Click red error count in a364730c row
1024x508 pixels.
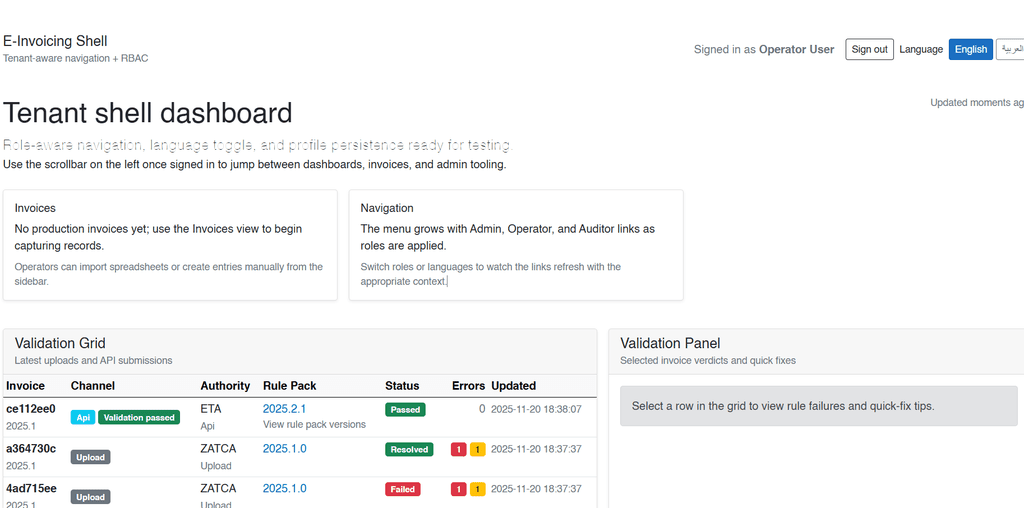click(458, 450)
